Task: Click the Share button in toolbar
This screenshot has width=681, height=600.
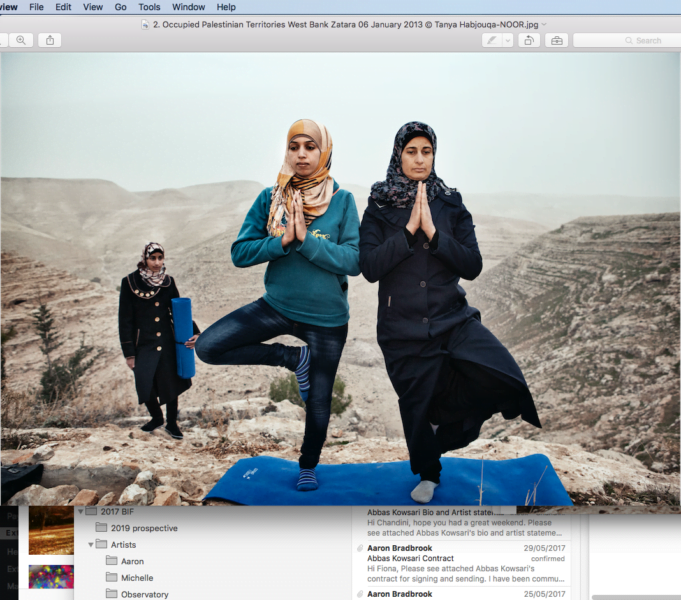Action: [50, 40]
